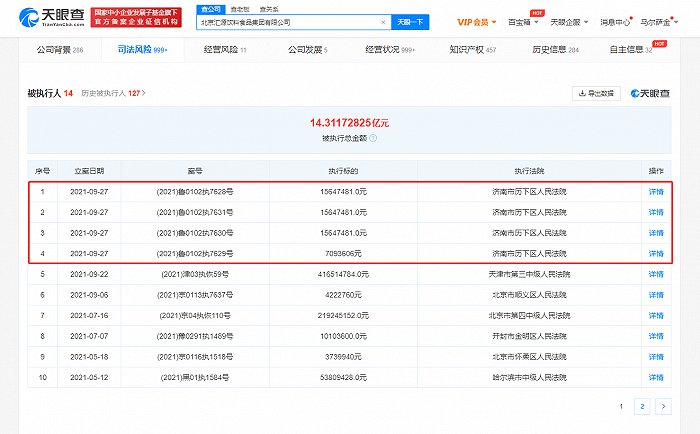The width and height of the screenshot is (700, 434).
Task: Select the 查老板 search tab
Action: coord(240,9)
